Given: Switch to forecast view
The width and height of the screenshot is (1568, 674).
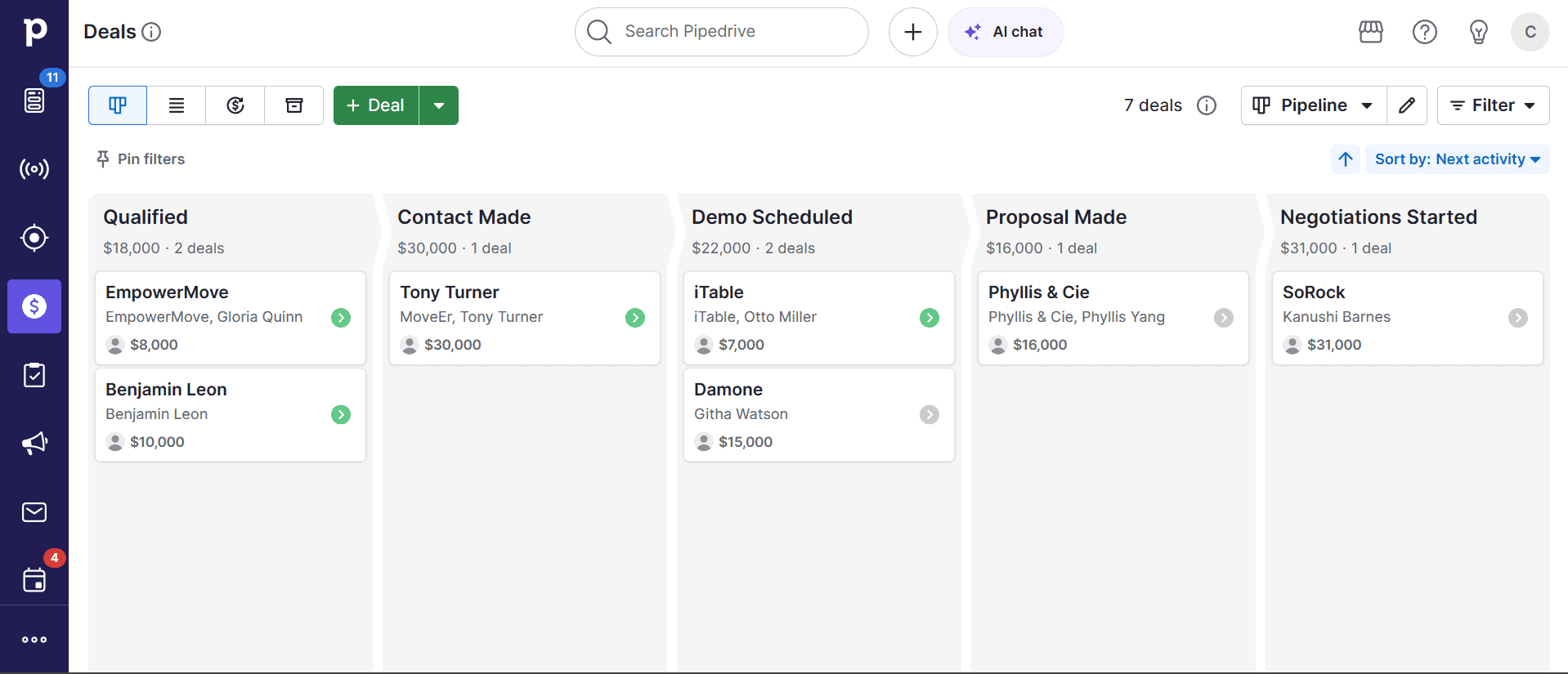Looking at the screenshot, I should coord(235,105).
